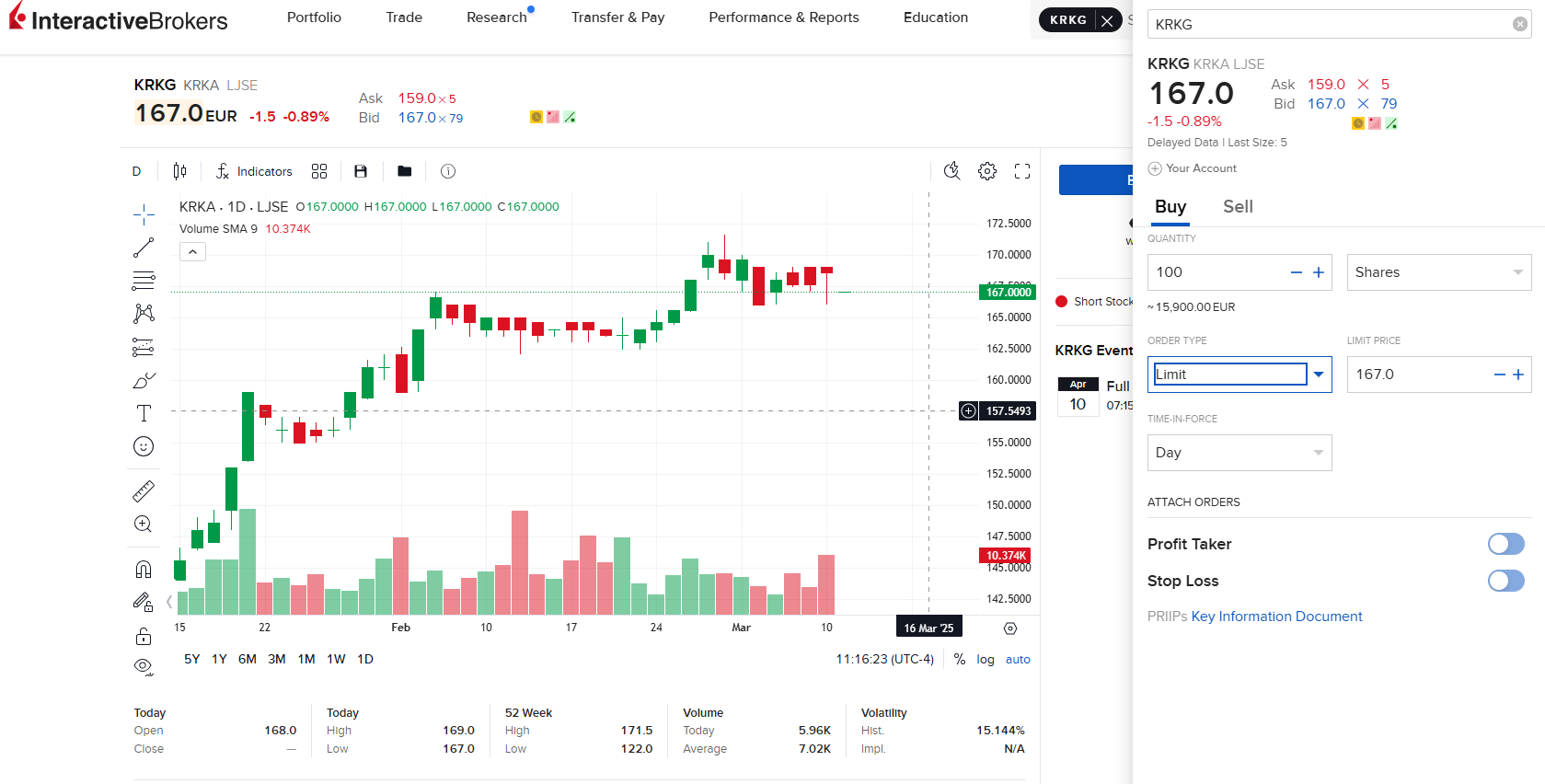Toggle hide all drawings eye icon
Image resolution: width=1545 pixels, height=784 pixels.
144,666
